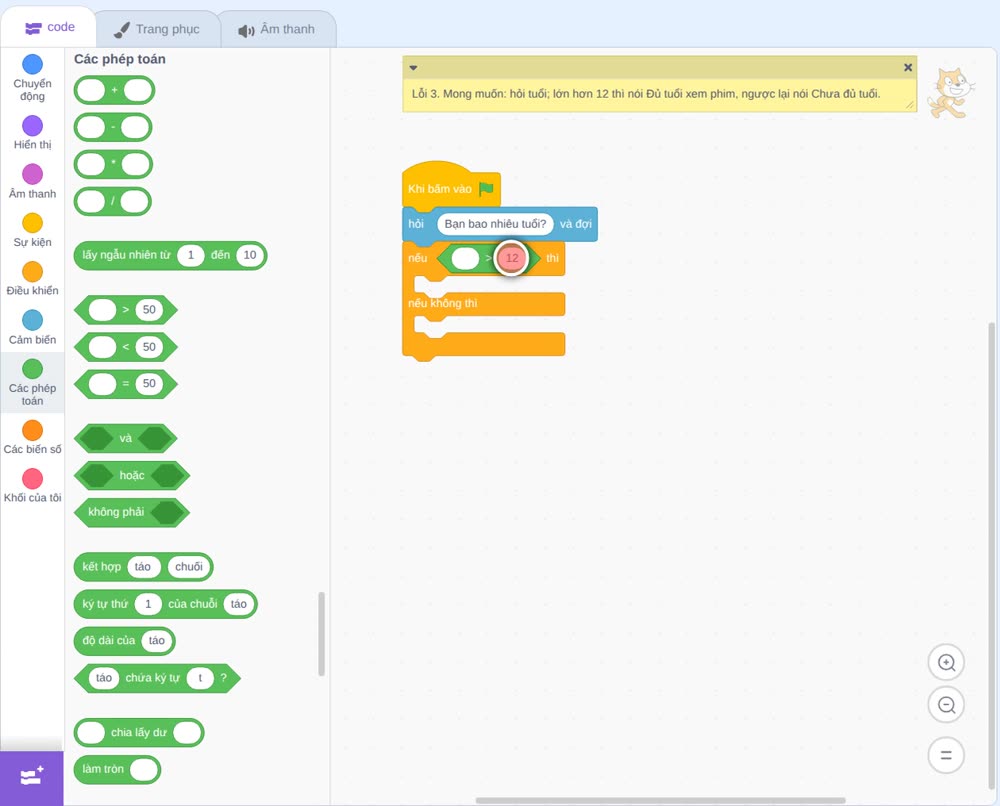Click the green flag on the hat block

click(x=486, y=188)
